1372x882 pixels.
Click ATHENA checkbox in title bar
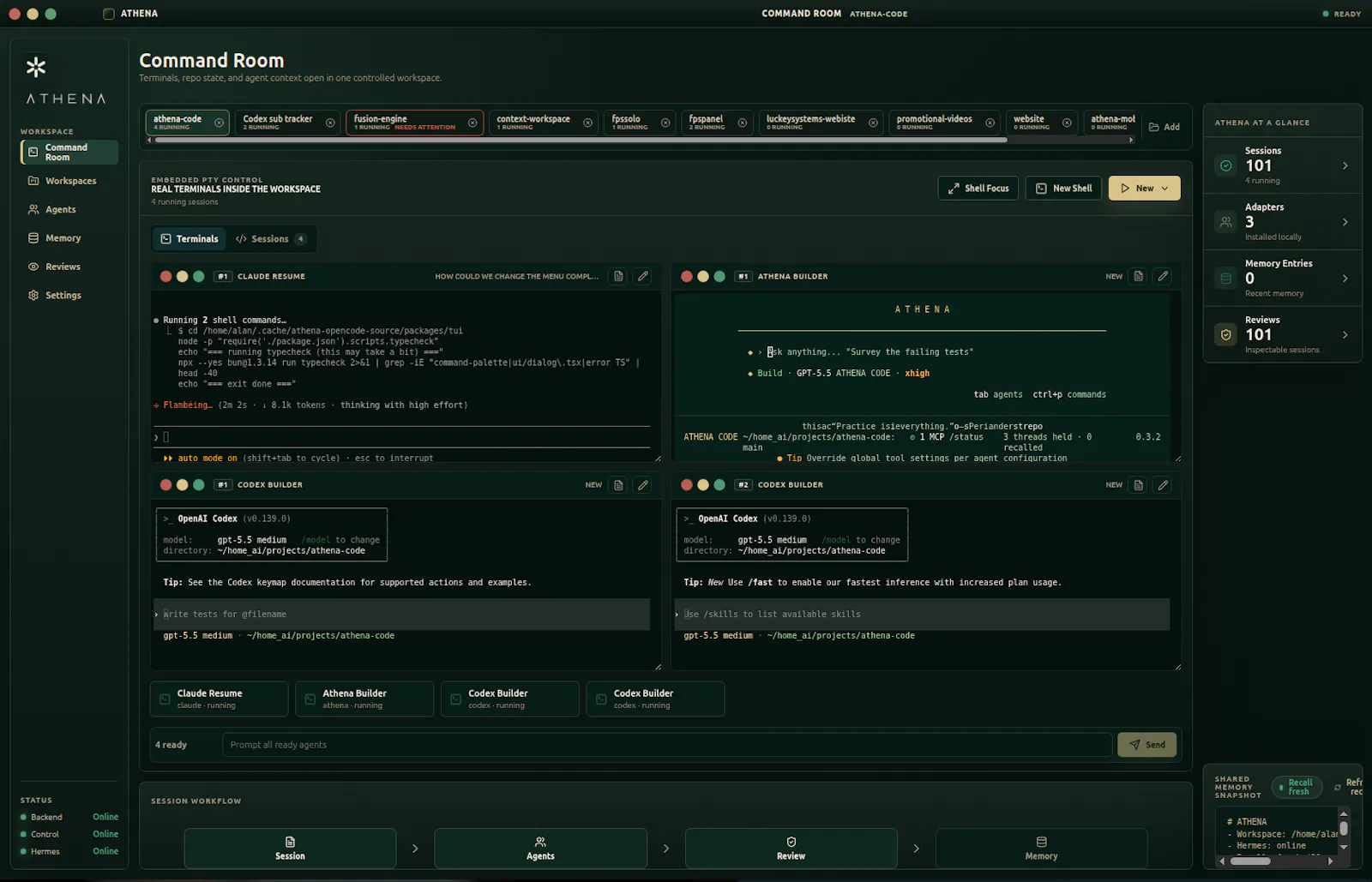[109, 14]
